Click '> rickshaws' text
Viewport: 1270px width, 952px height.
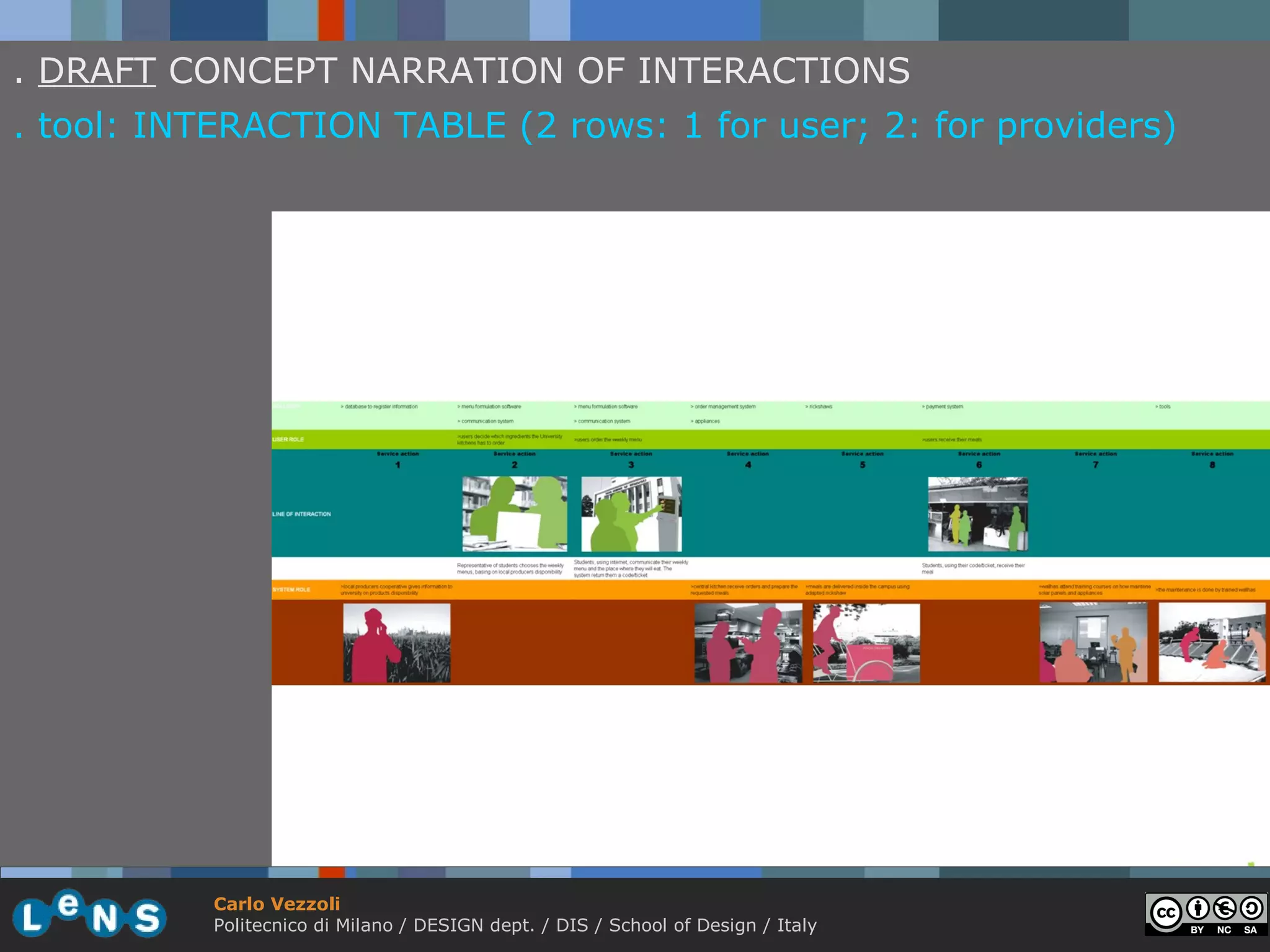tap(819, 407)
